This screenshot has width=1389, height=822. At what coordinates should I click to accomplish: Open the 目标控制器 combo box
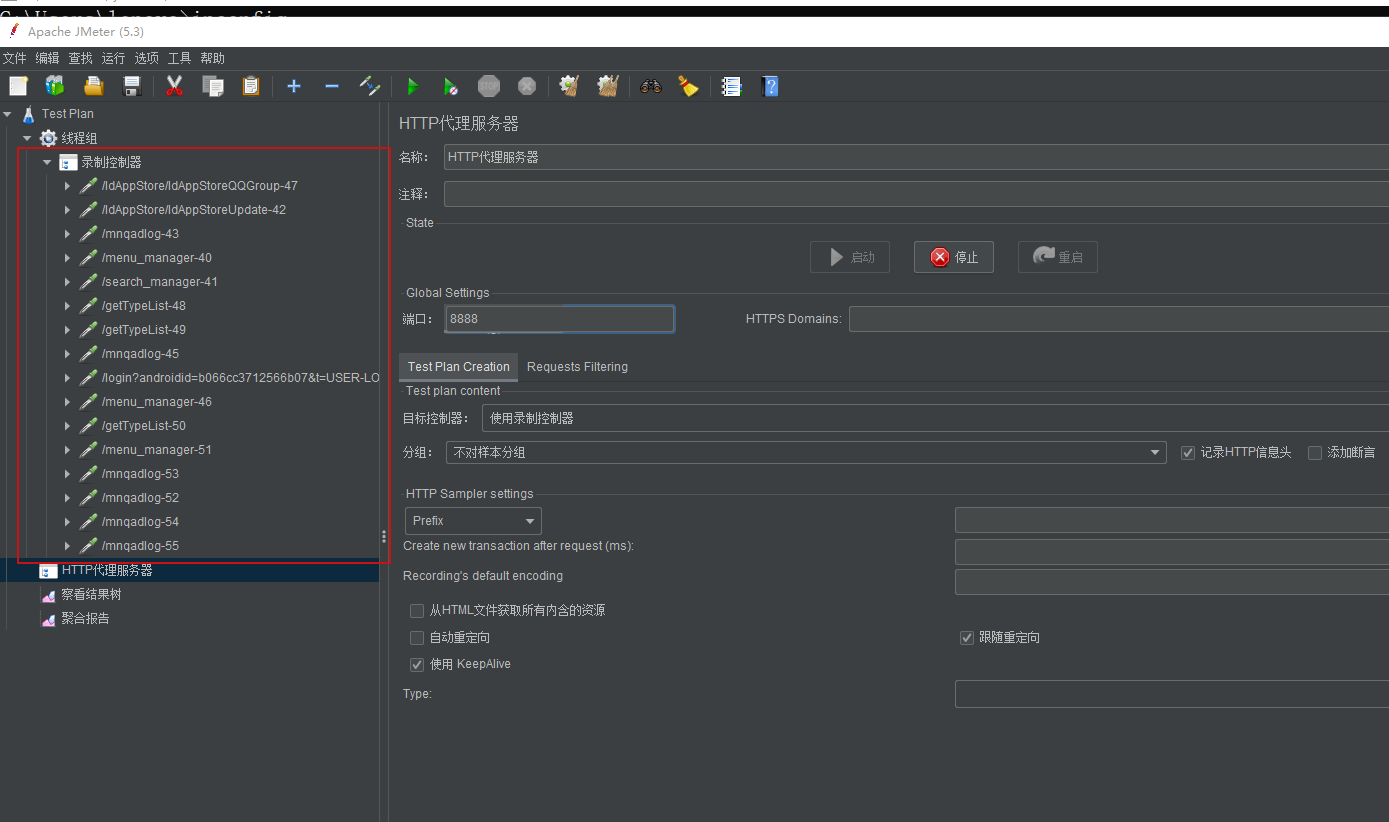click(935, 418)
